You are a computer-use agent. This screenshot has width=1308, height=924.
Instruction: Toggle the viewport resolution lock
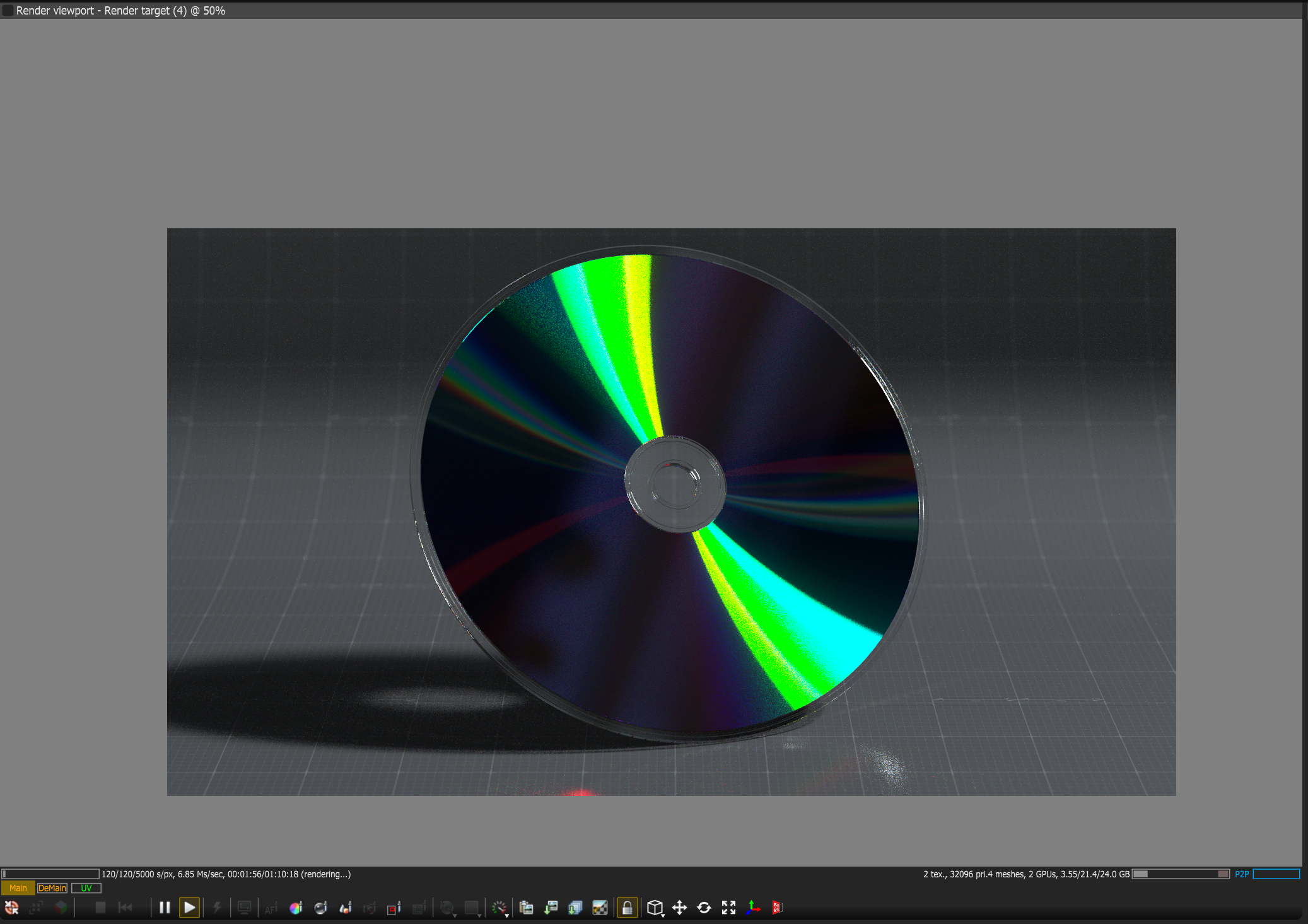(x=627, y=908)
